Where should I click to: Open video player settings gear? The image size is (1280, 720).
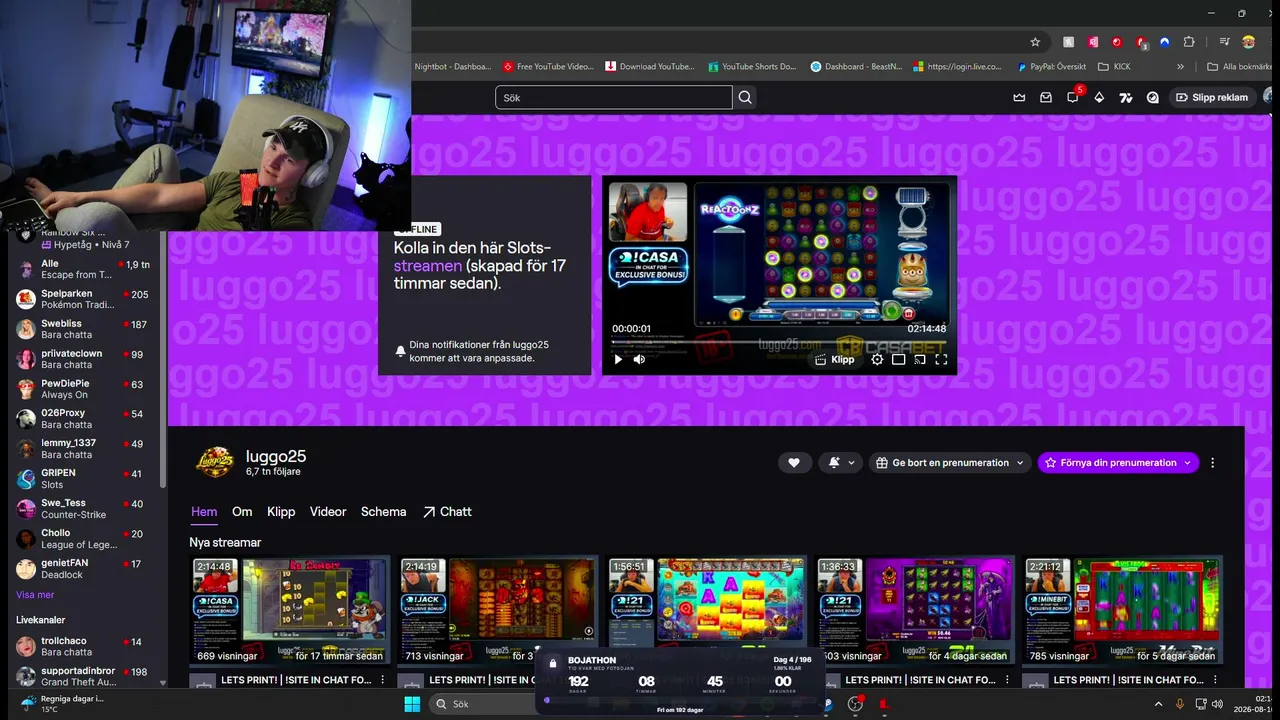pyautogui.click(x=877, y=359)
